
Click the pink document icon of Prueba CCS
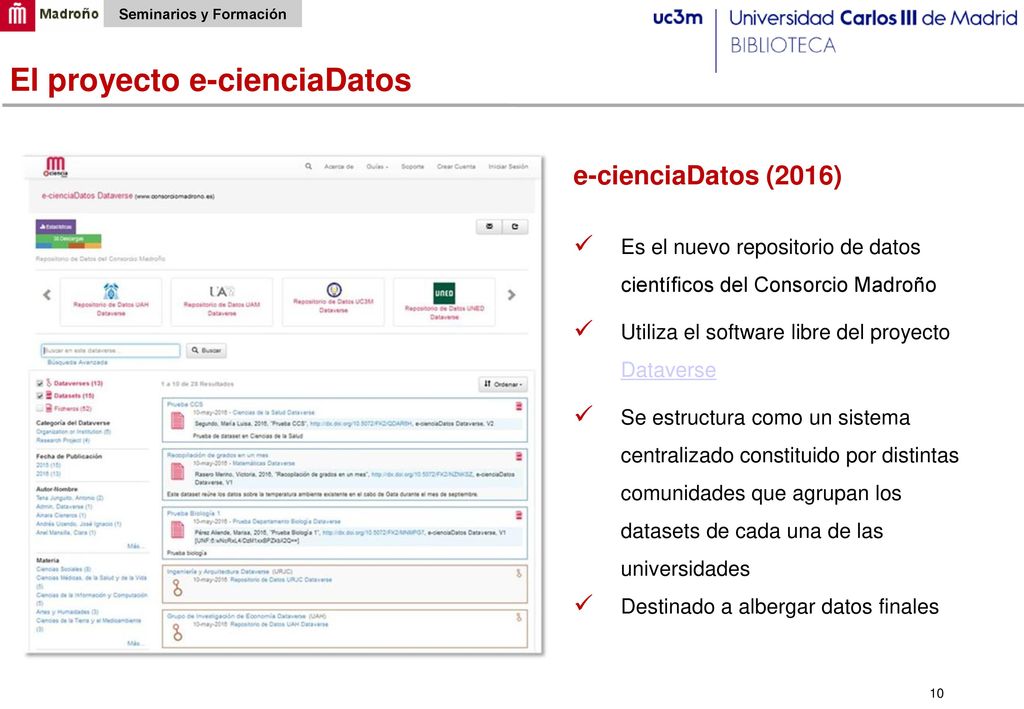click(177, 421)
